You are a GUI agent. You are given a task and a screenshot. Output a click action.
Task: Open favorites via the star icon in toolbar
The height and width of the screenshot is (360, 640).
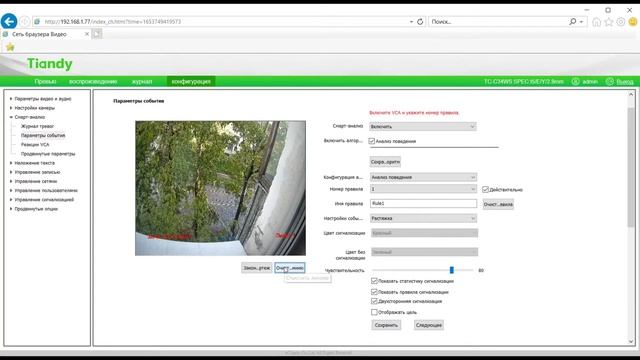[x=609, y=22]
